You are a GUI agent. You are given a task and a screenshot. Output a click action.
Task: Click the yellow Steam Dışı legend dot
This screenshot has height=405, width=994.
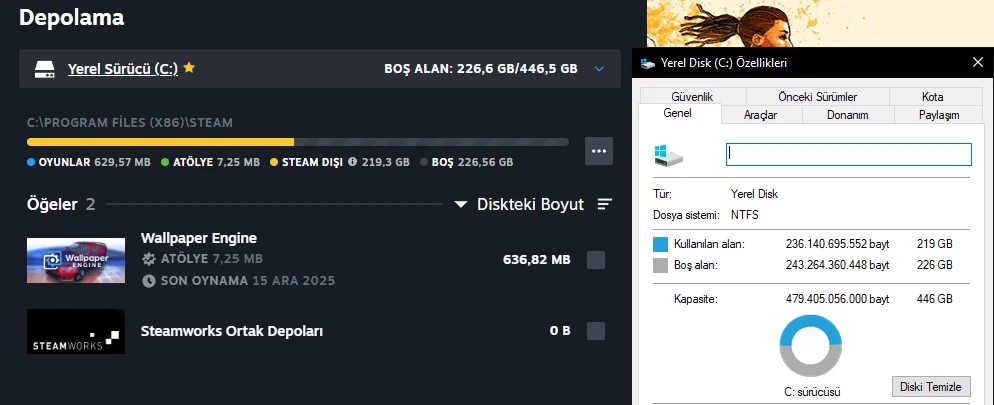click(x=274, y=162)
